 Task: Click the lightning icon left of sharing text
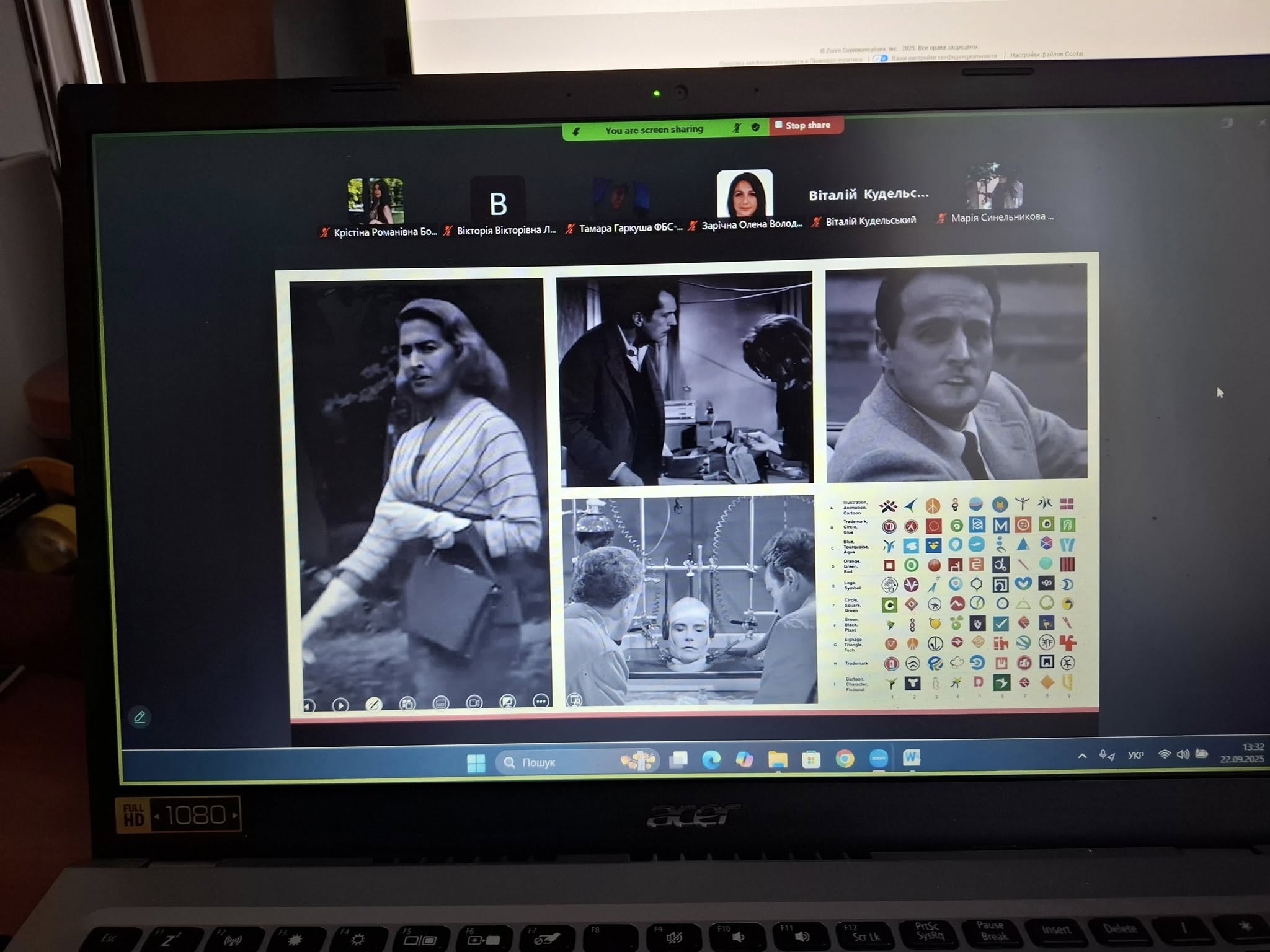576,131
